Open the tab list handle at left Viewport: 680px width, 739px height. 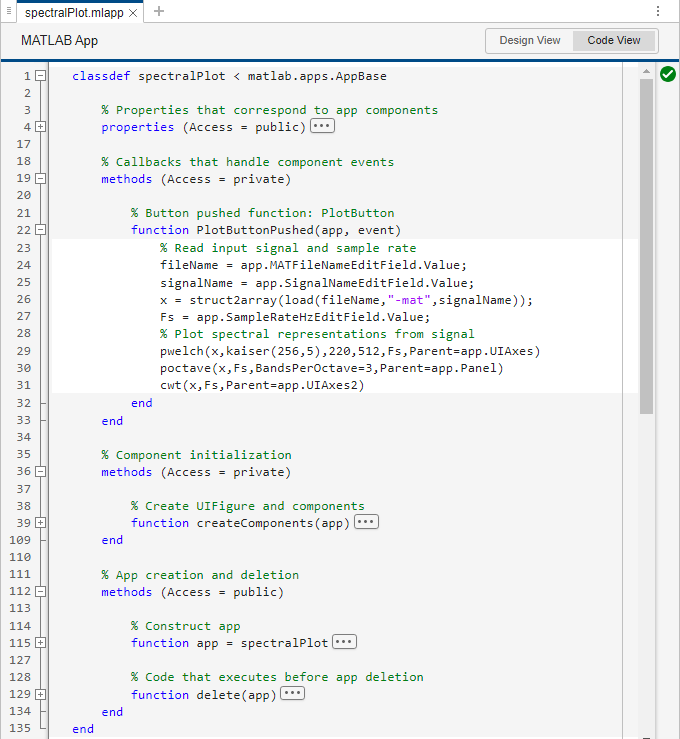click(8, 10)
